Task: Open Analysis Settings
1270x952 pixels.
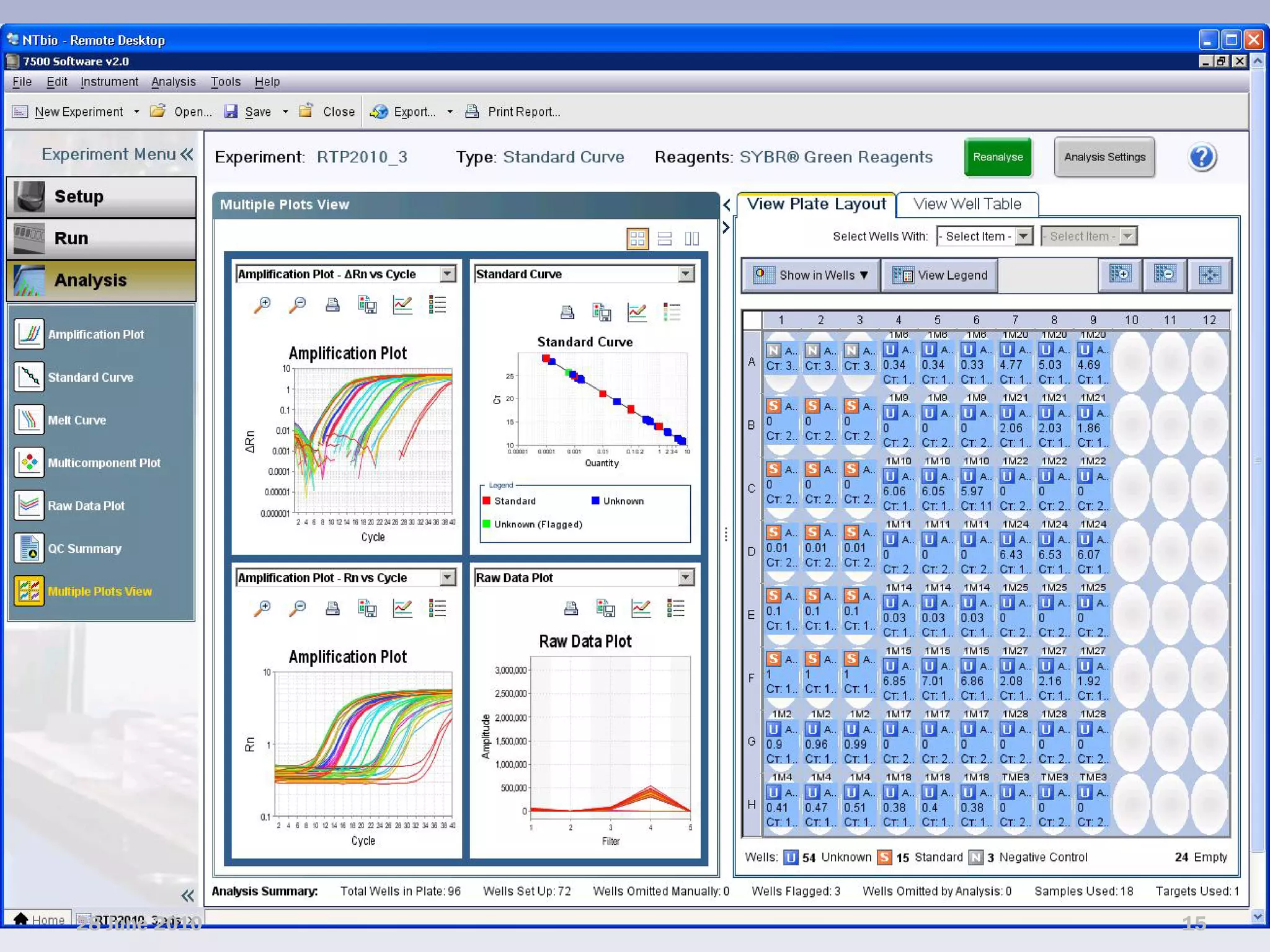Action: 1104,157
